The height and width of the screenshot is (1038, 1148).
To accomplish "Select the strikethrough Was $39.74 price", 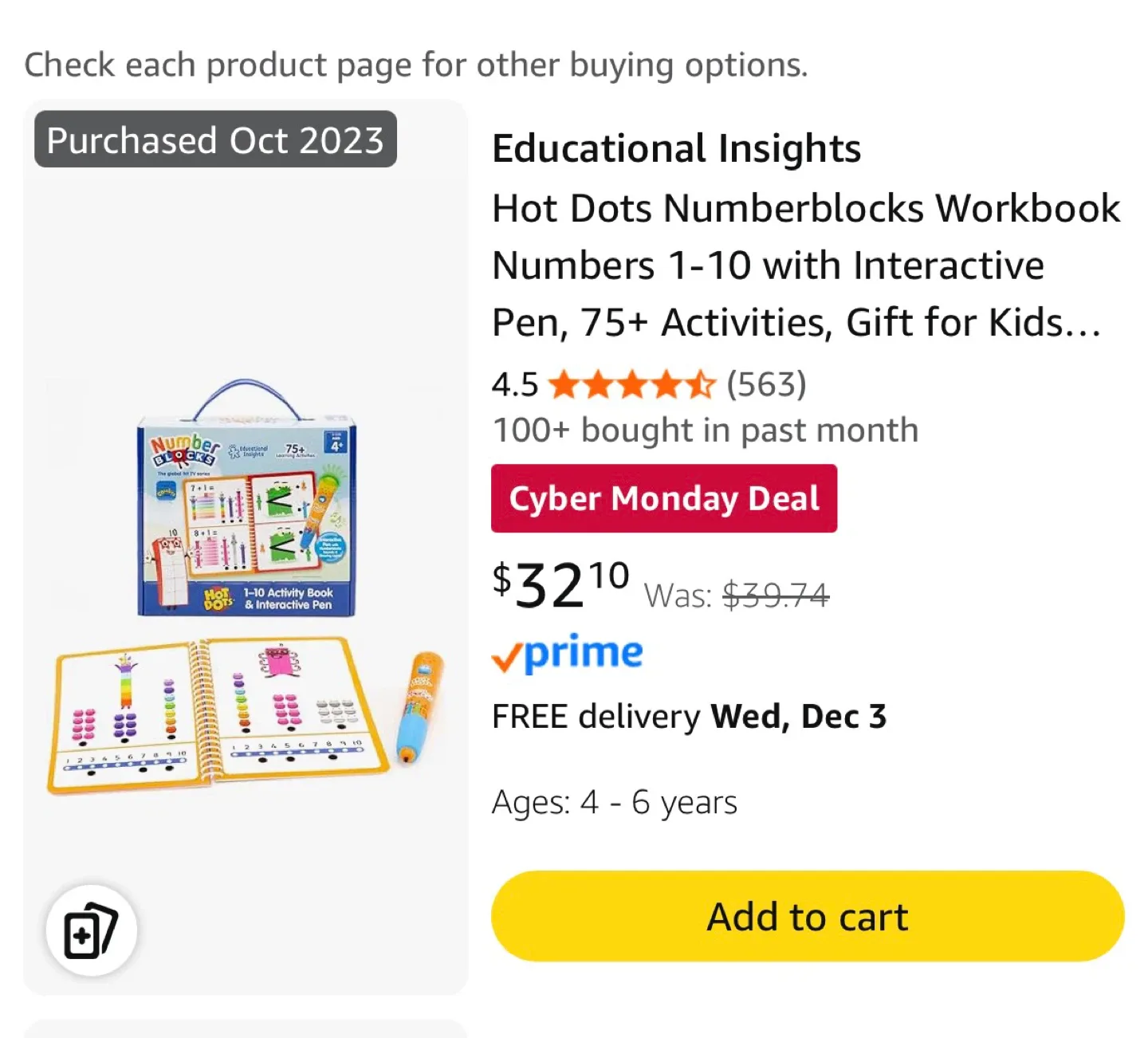I will (x=776, y=593).
